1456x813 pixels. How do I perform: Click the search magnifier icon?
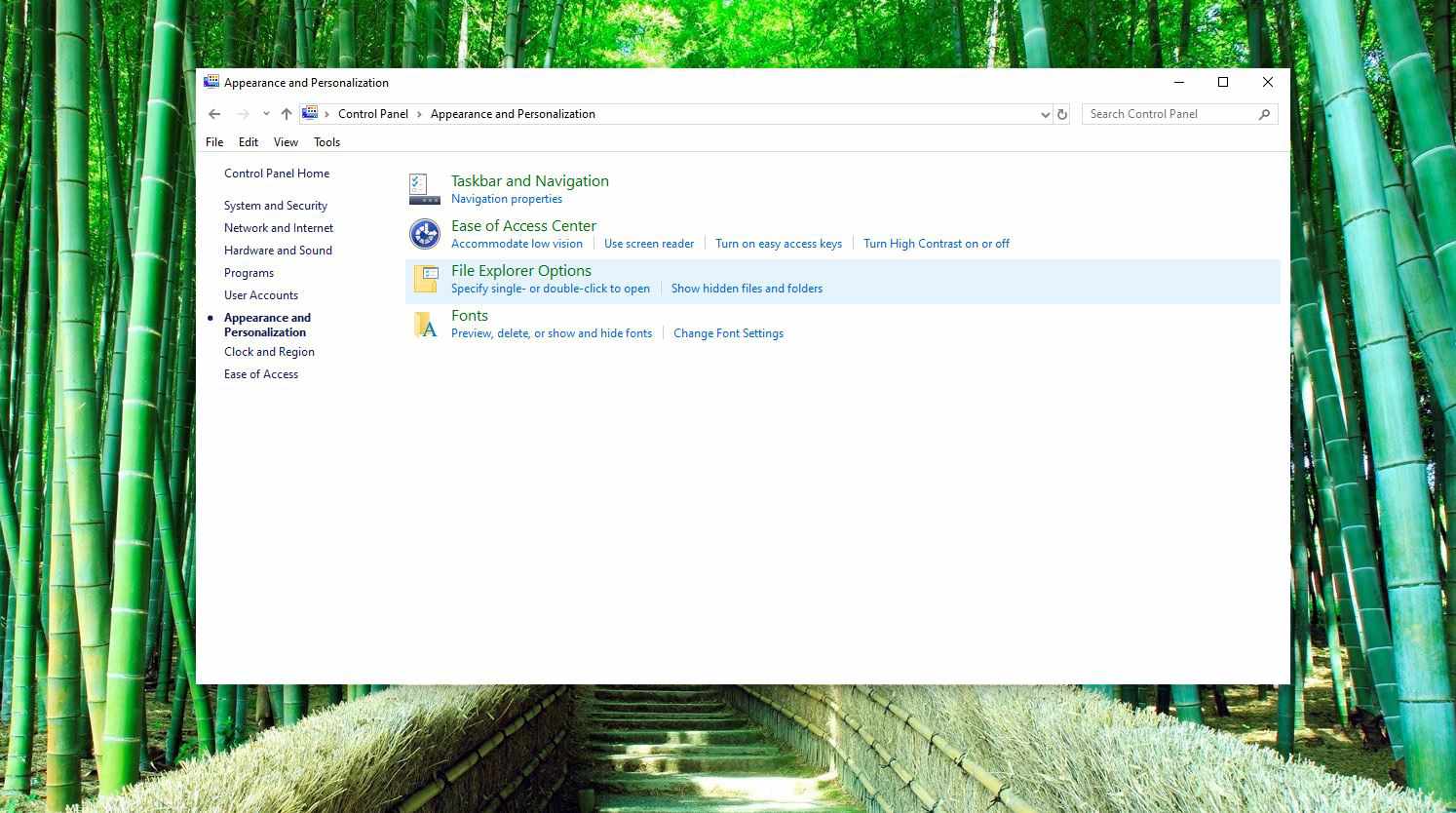pyautogui.click(x=1264, y=114)
